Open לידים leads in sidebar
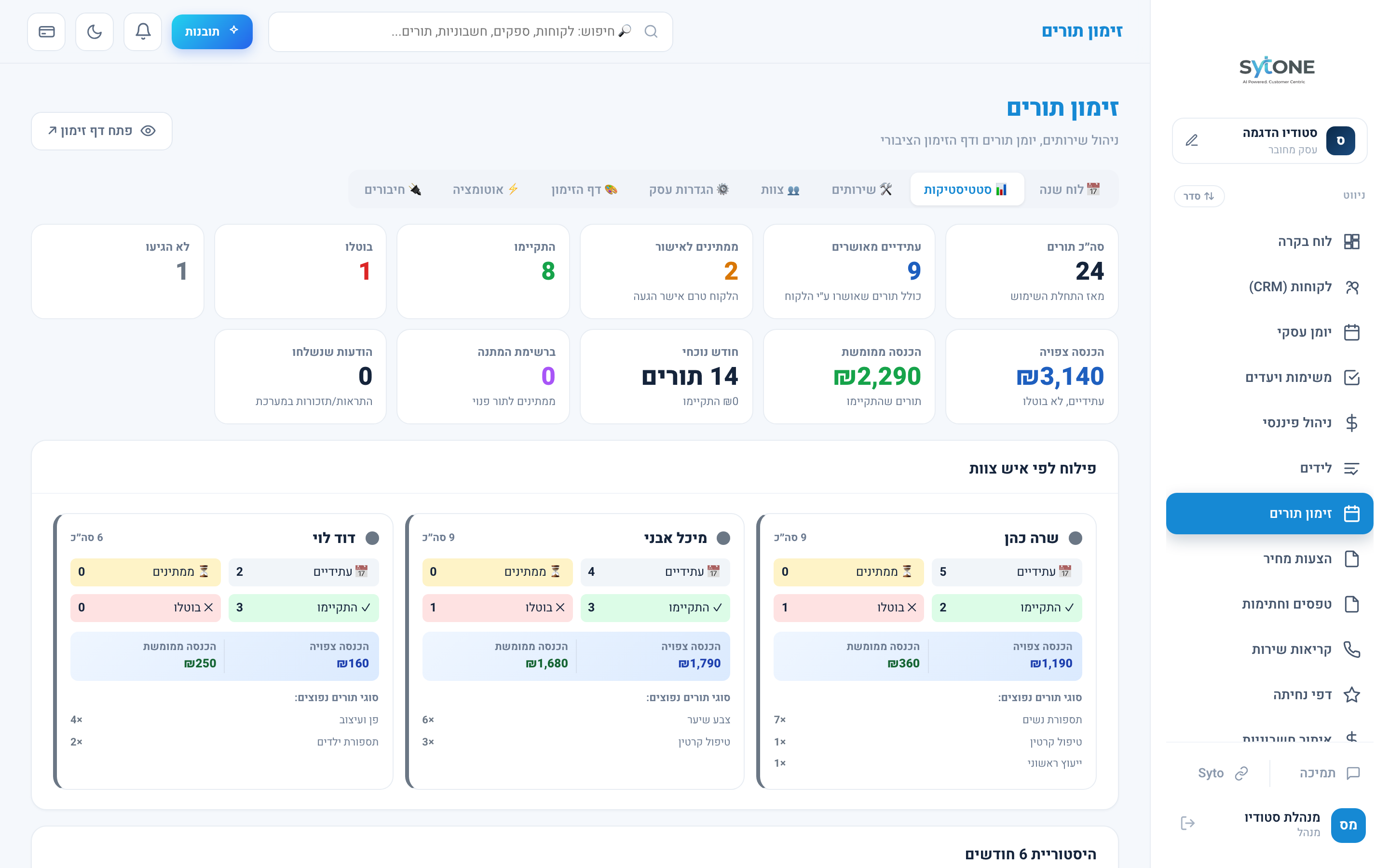This screenshot has width=1389, height=868. [x=1269, y=468]
